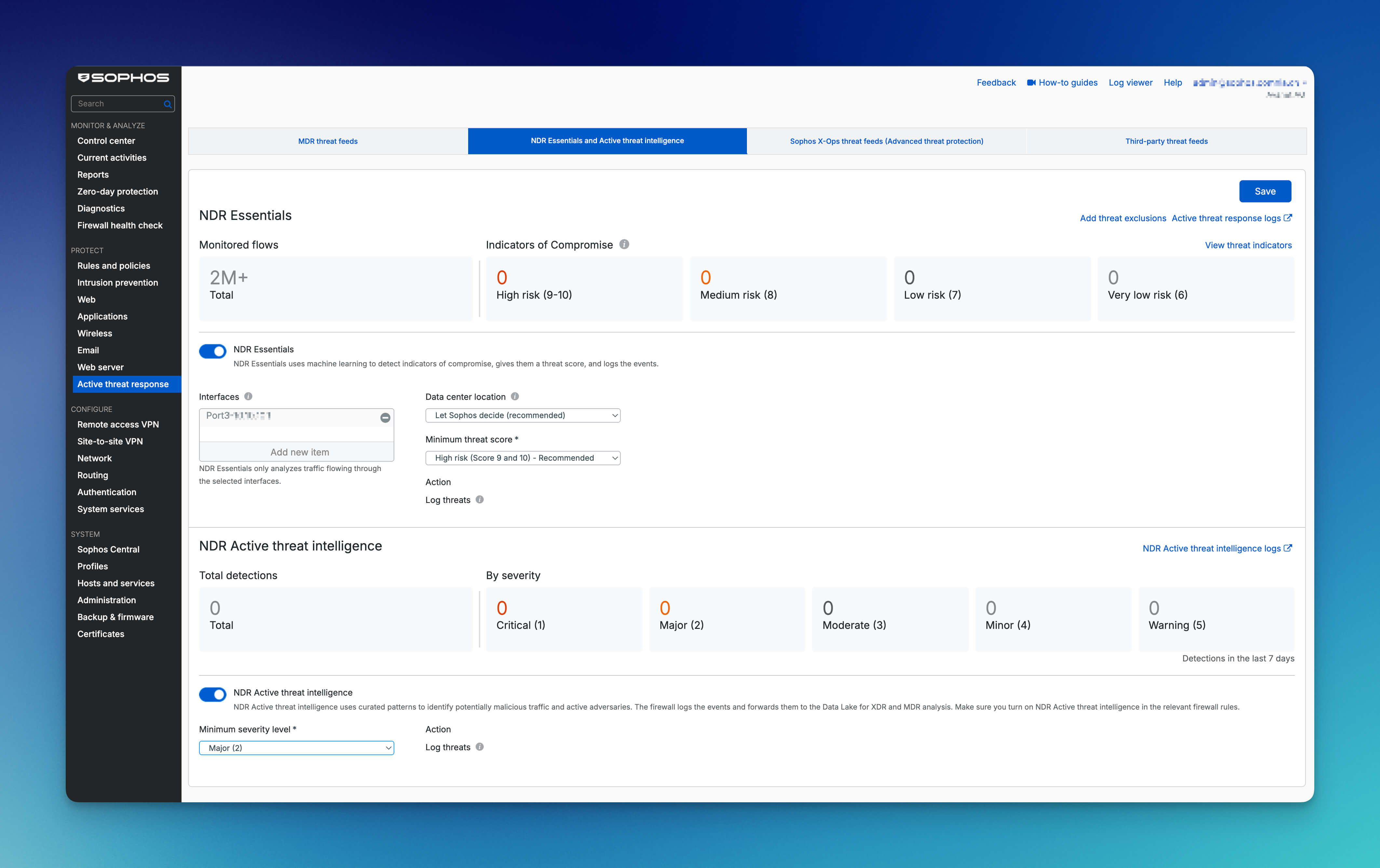Click Add new item in Interfaces
Image resolution: width=1380 pixels, height=868 pixels.
point(297,452)
